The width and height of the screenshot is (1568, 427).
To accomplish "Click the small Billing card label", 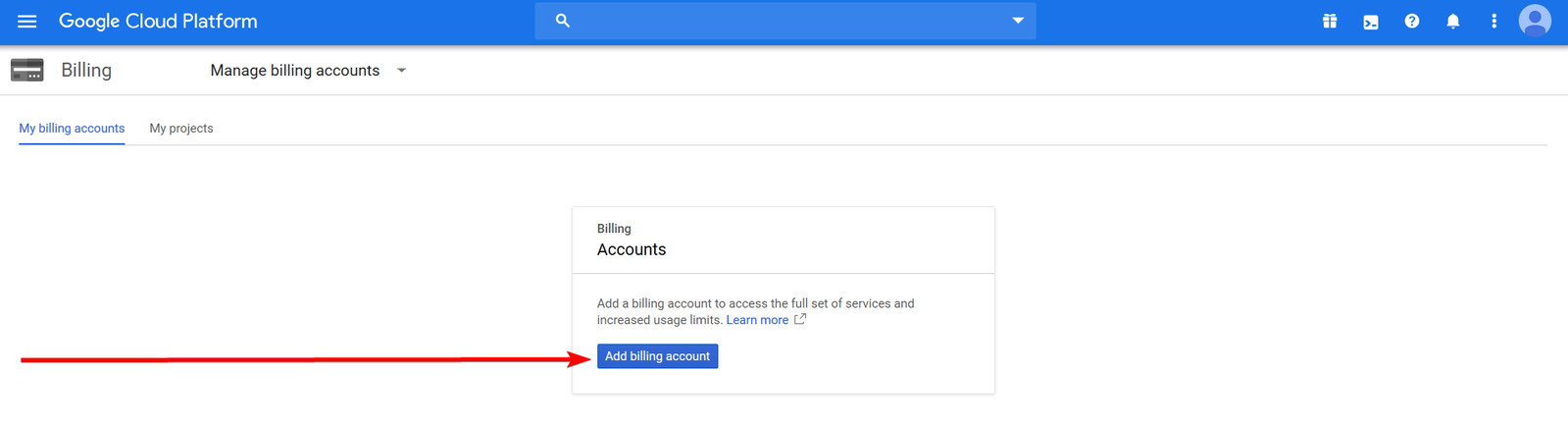I will pos(614,229).
